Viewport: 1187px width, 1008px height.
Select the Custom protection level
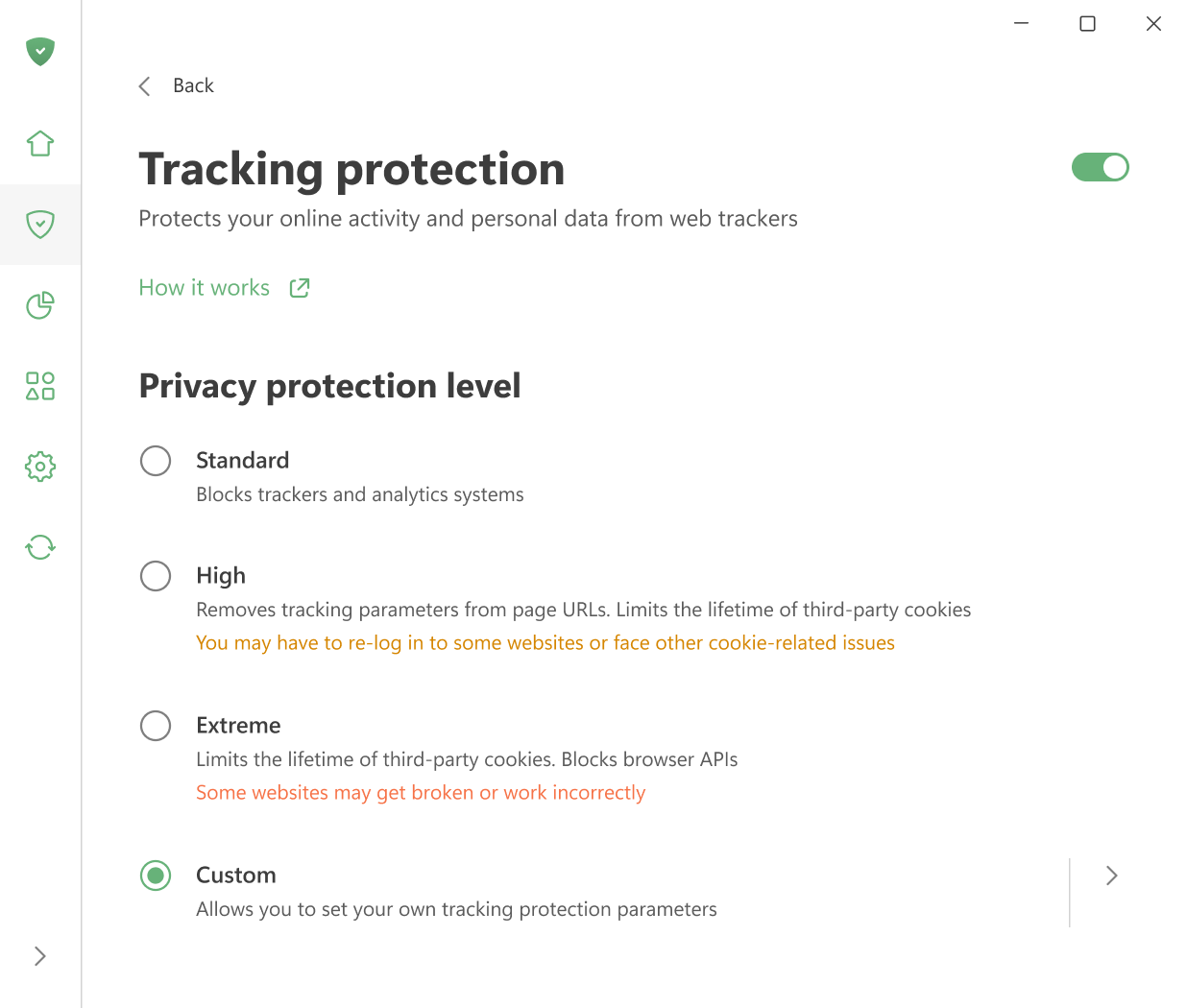point(156,876)
